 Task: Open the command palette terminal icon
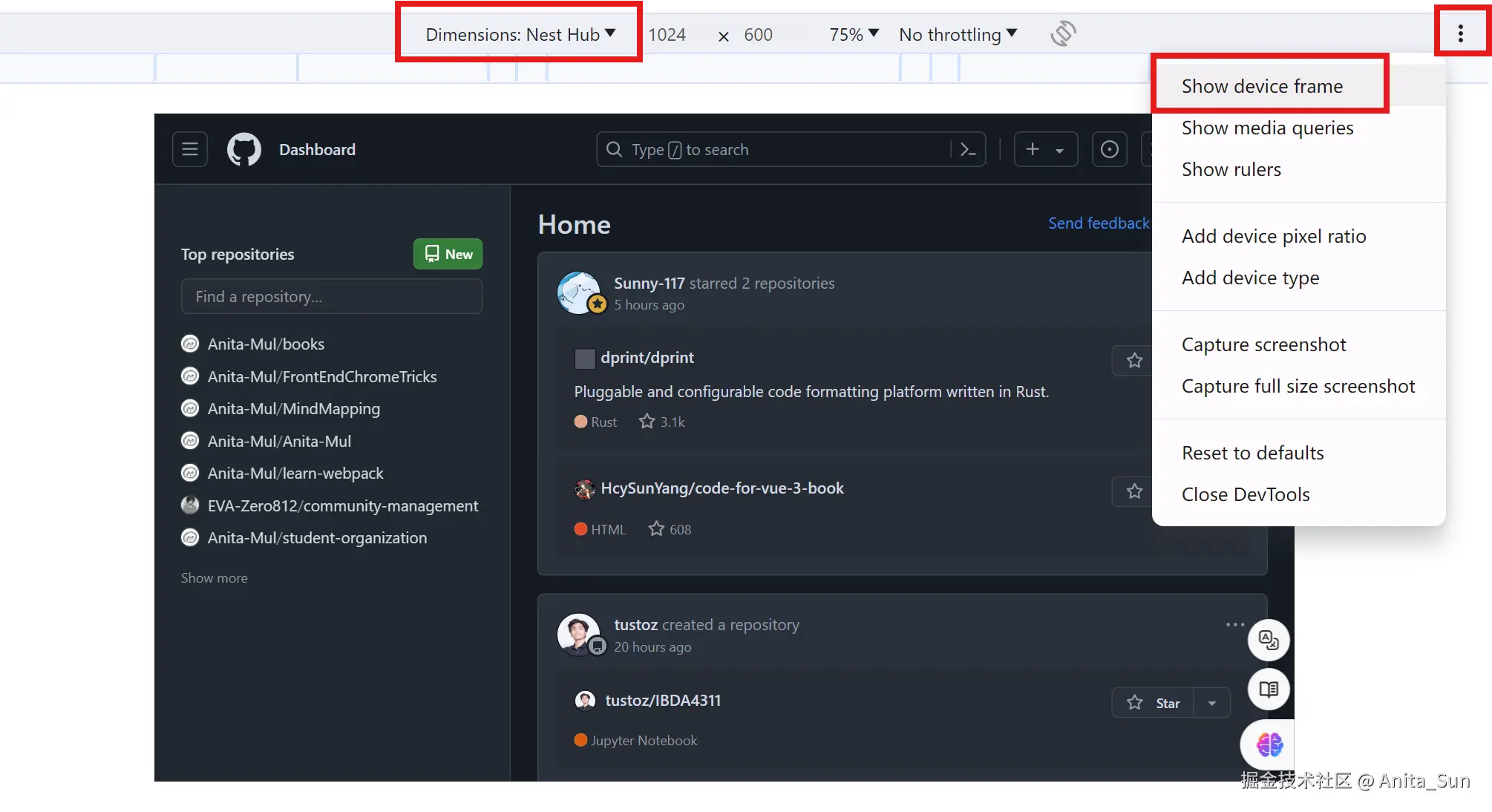(968, 149)
